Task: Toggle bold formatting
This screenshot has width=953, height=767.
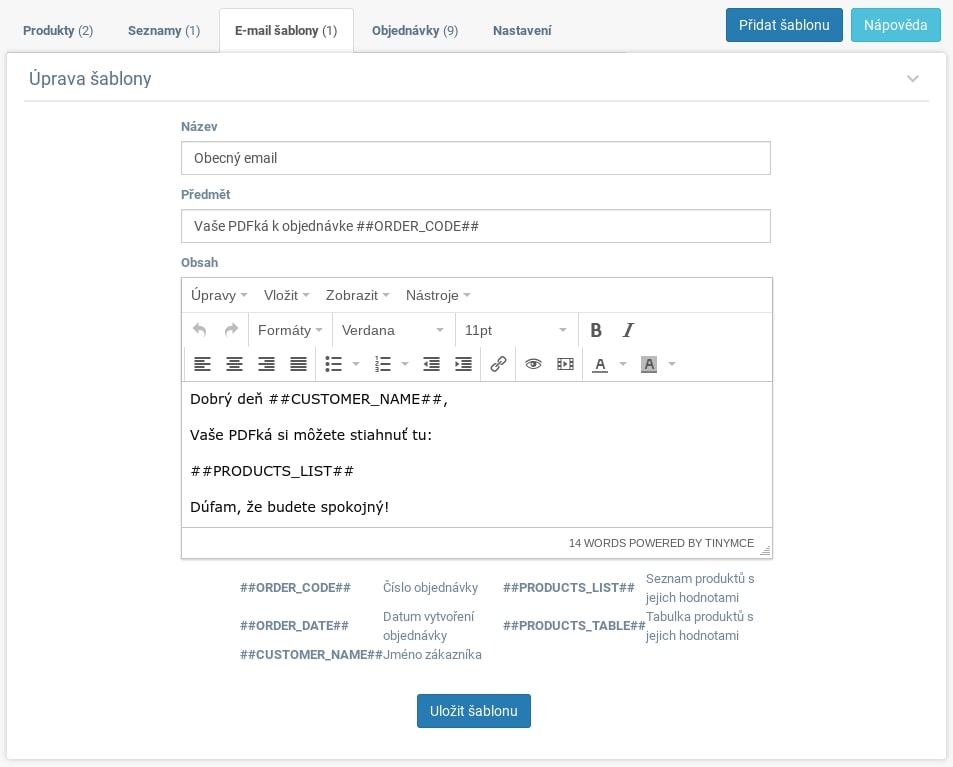Action: pyautogui.click(x=596, y=330)
